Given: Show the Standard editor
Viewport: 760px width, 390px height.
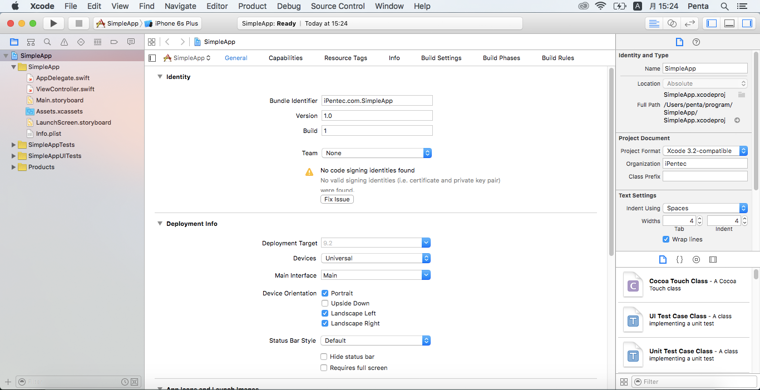Looking at the screenshot, I should pos(654,23).
